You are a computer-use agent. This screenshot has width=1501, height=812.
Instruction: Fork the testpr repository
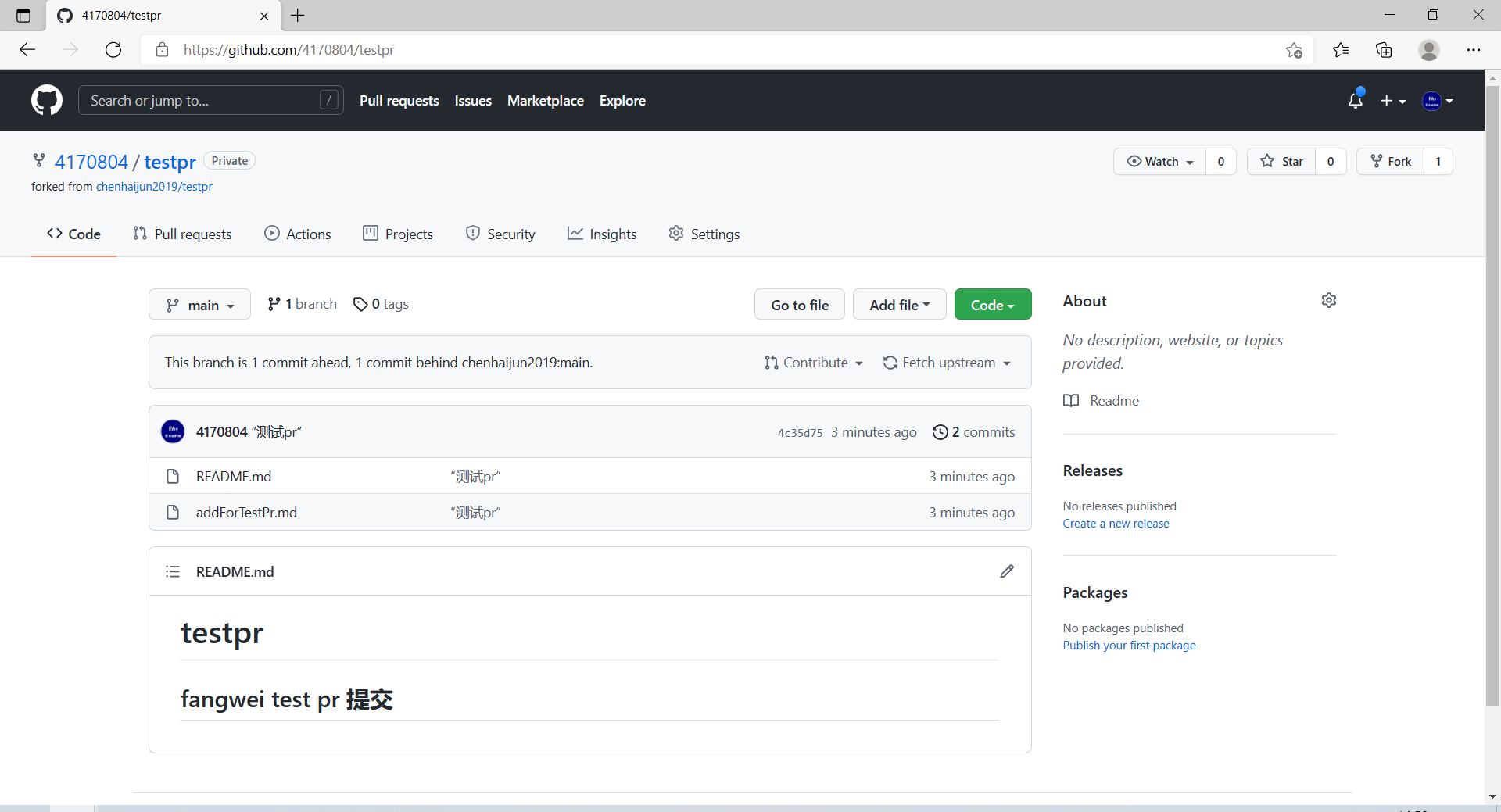click(1391, 162)
